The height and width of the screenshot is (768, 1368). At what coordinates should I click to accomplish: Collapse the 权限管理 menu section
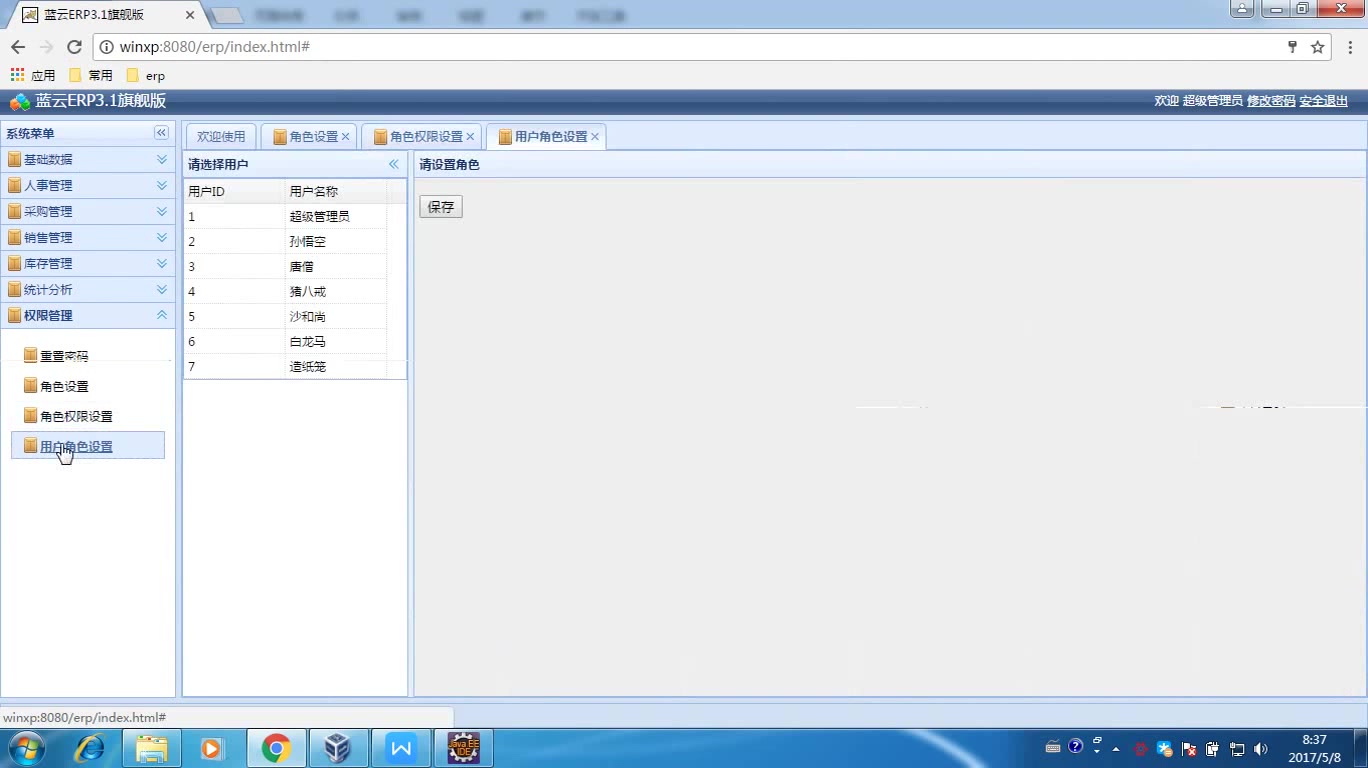click(88, 315)
